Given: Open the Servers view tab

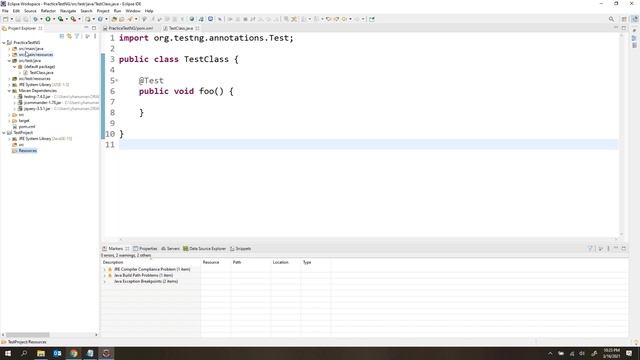Looking at the screenshot, I should [x=170, y=248].
